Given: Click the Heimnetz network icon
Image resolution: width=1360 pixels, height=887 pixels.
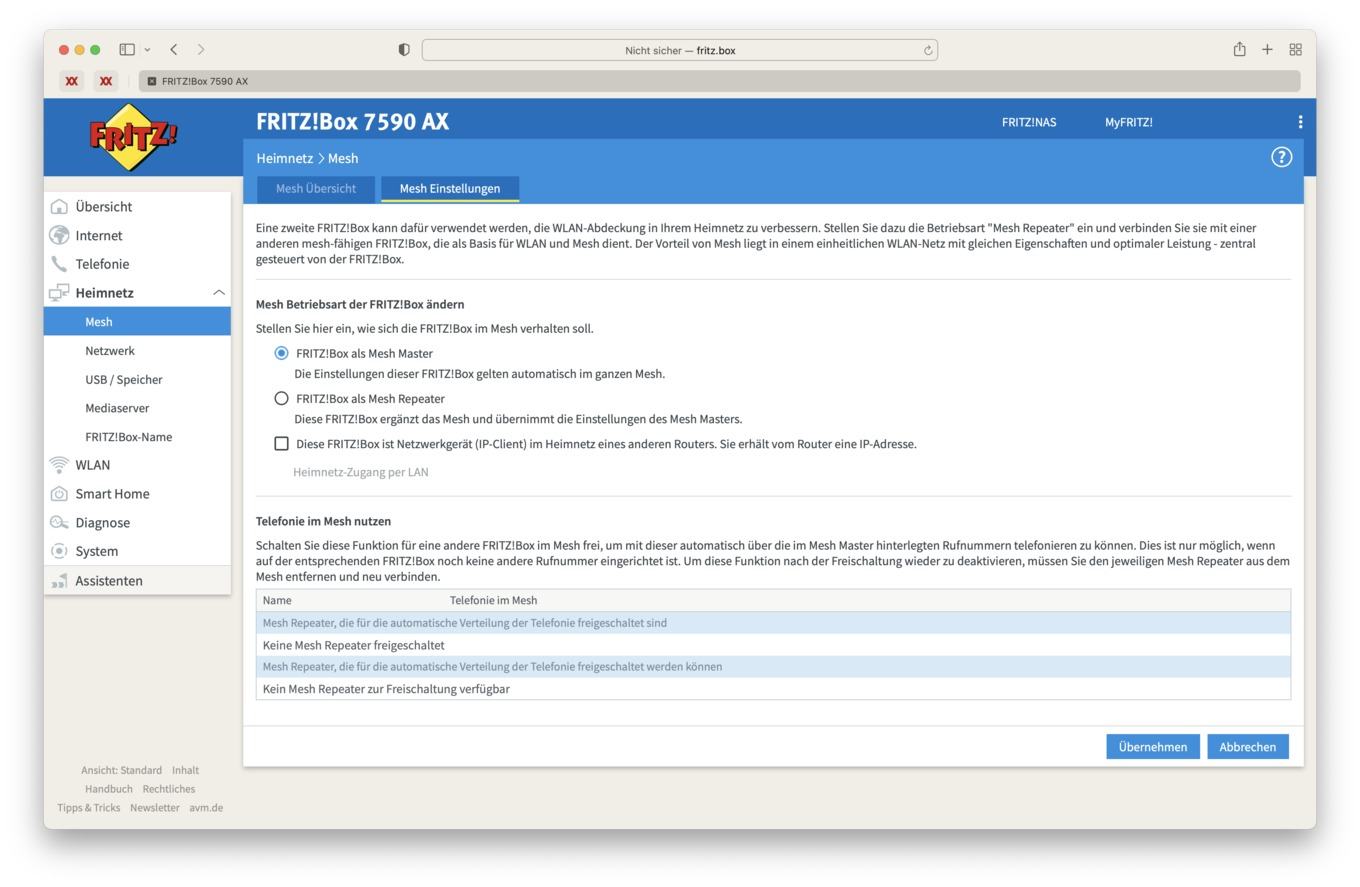Looking at the screenshot, I should [x=59, y=293].
